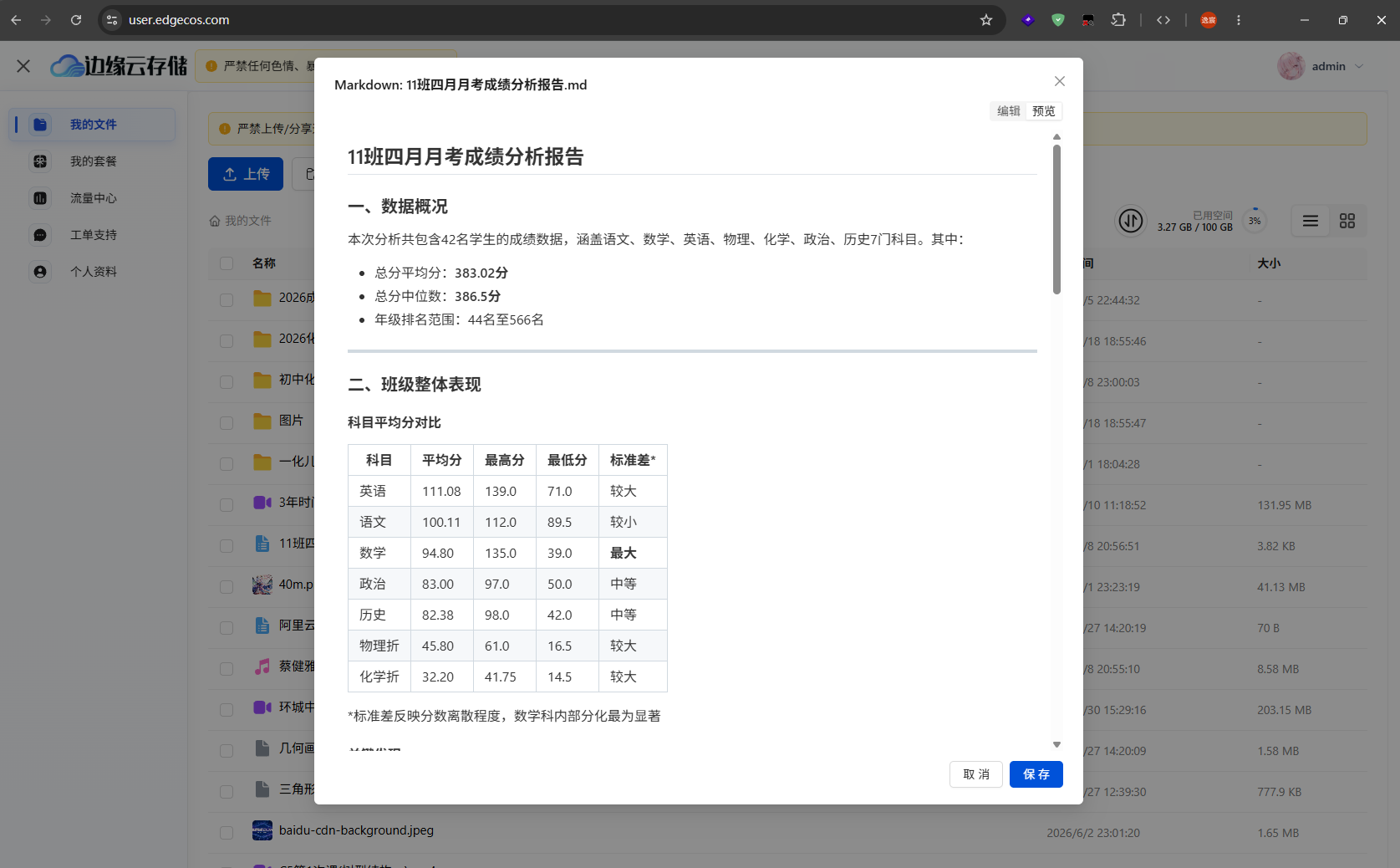Image resolution: width=1400 pixels, height=868 pixels.
Task: Click the 40m.p image thumbnail
Action: 262,585
